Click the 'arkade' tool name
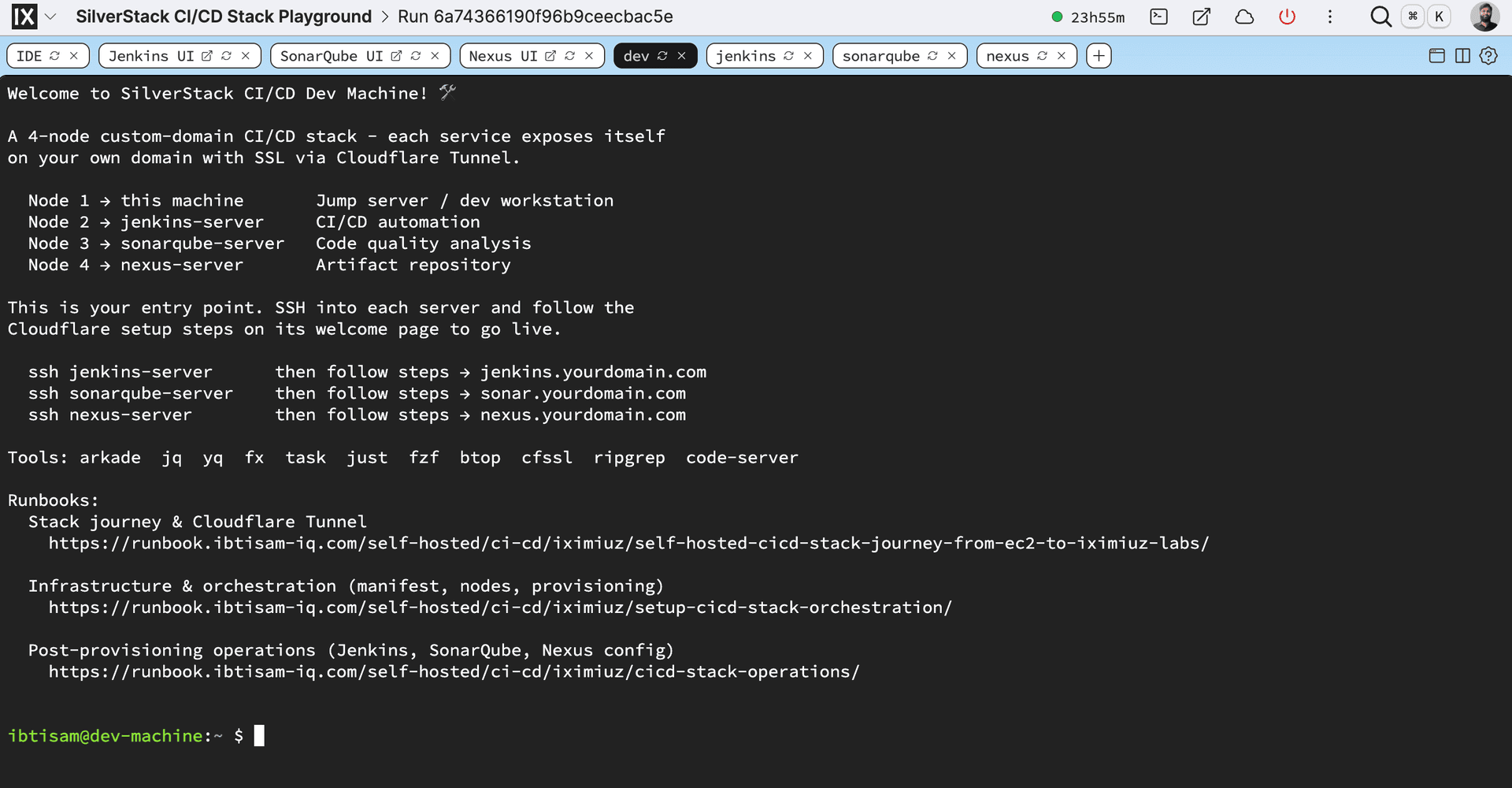Image resolution: width=1512 pixels, height=788 pixels. pos(110,458)
